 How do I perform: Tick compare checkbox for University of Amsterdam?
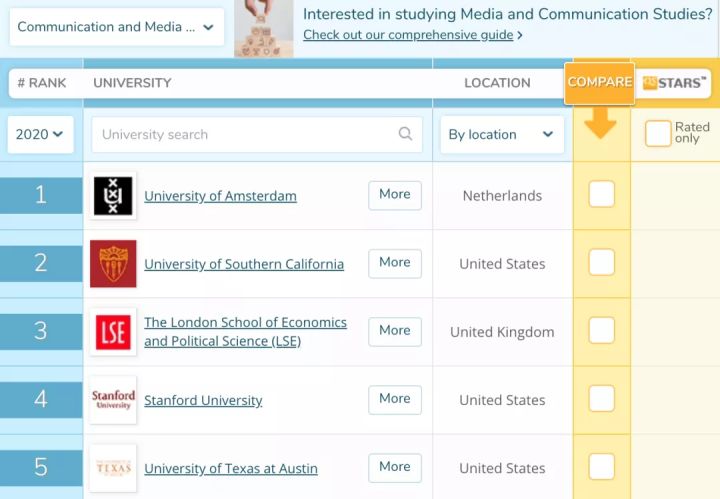602,195
